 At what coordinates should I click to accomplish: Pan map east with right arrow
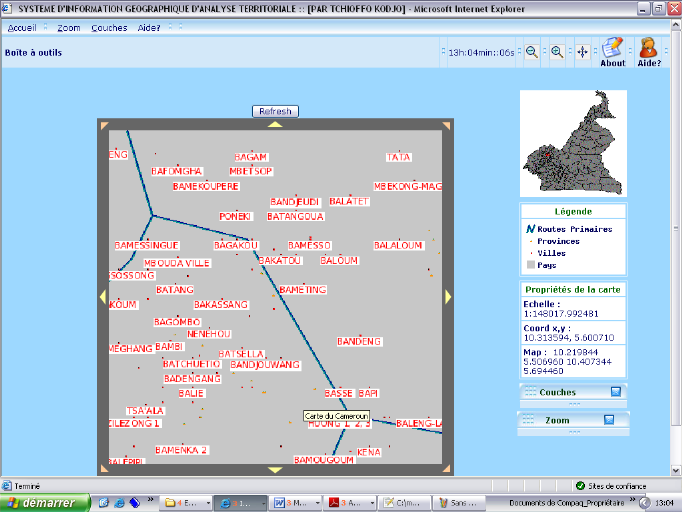pos(448,296)
